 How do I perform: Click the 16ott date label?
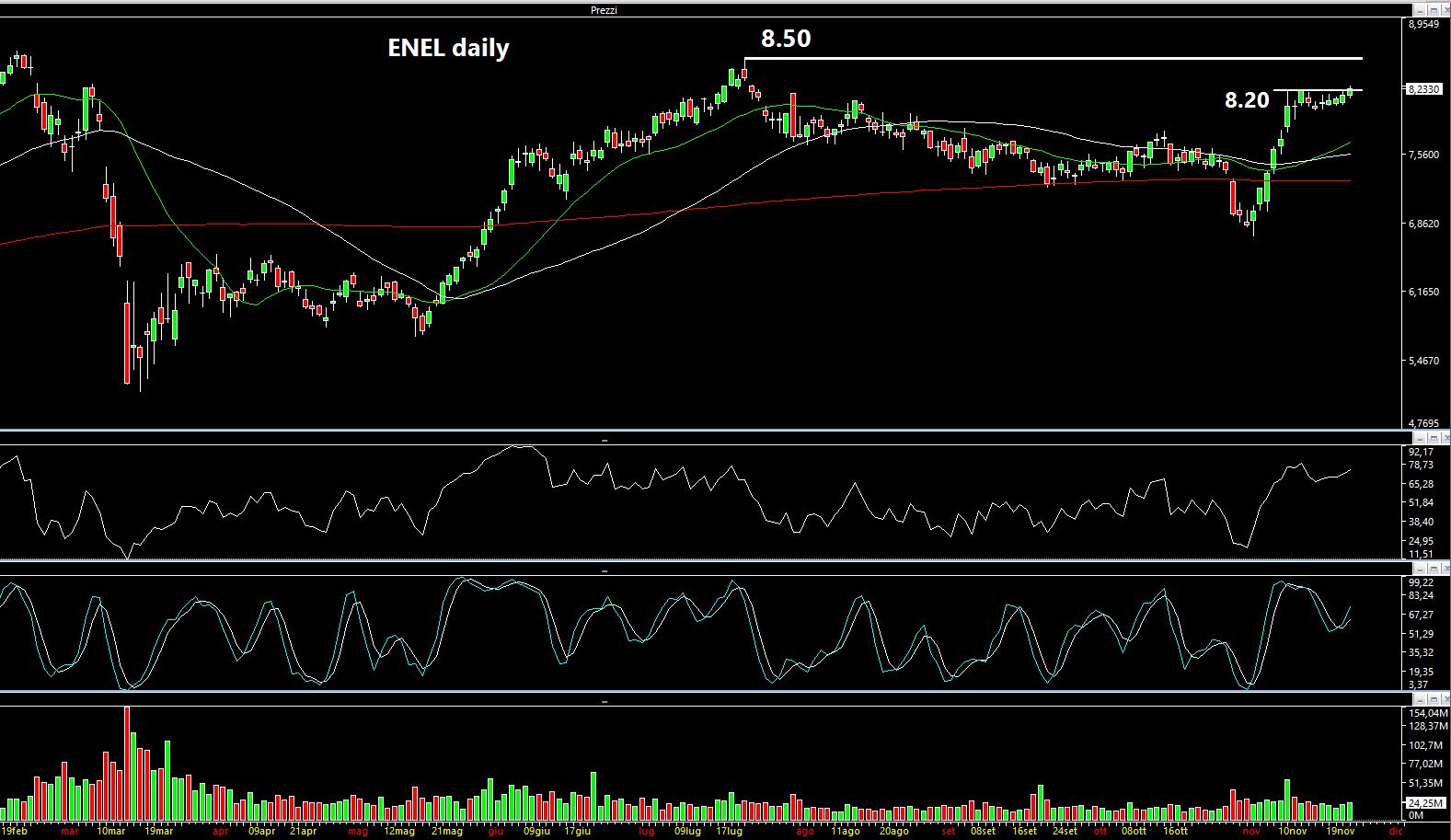[x=1175, y=831]
